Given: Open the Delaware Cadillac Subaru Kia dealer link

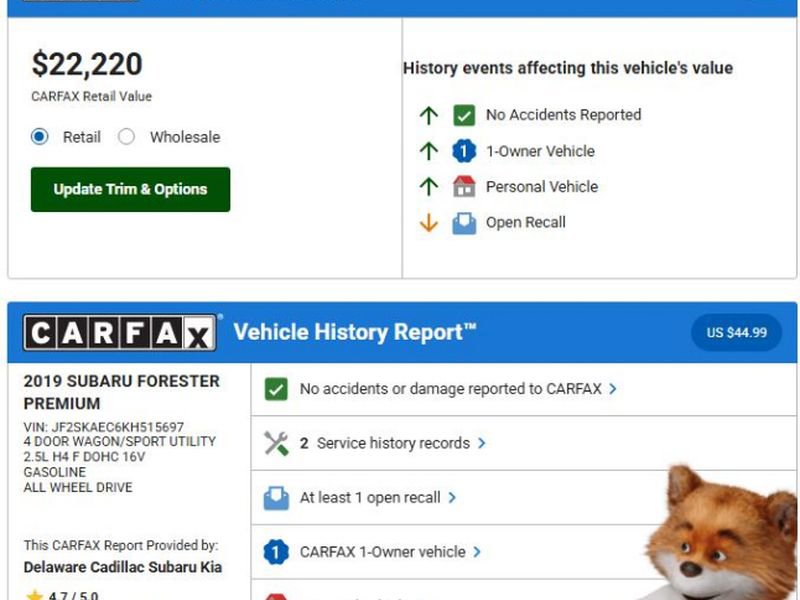Looking at the screenshot, I should click(123, 567).
